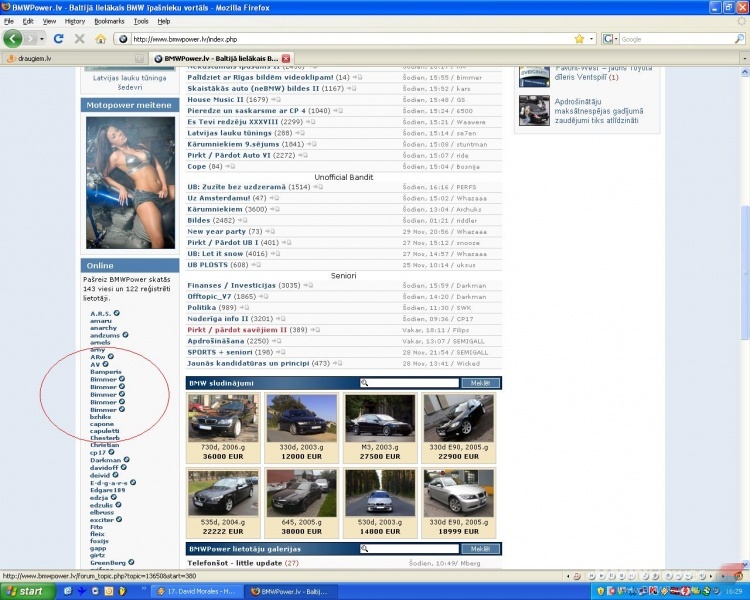Click the page vertical scrollbar
750x600 pixels.
coord(745,273)
